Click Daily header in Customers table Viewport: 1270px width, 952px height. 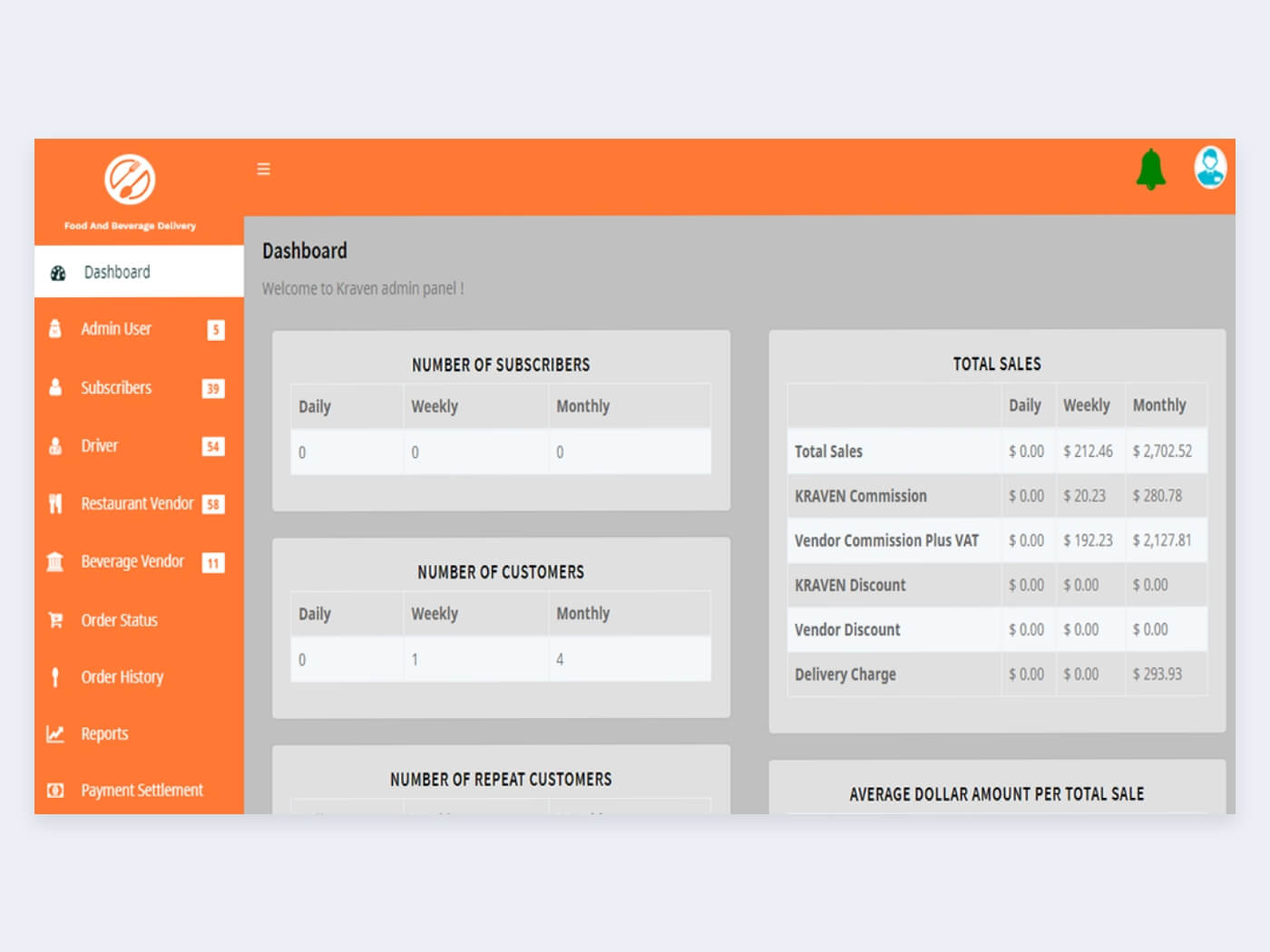click(x=315, y=614)
